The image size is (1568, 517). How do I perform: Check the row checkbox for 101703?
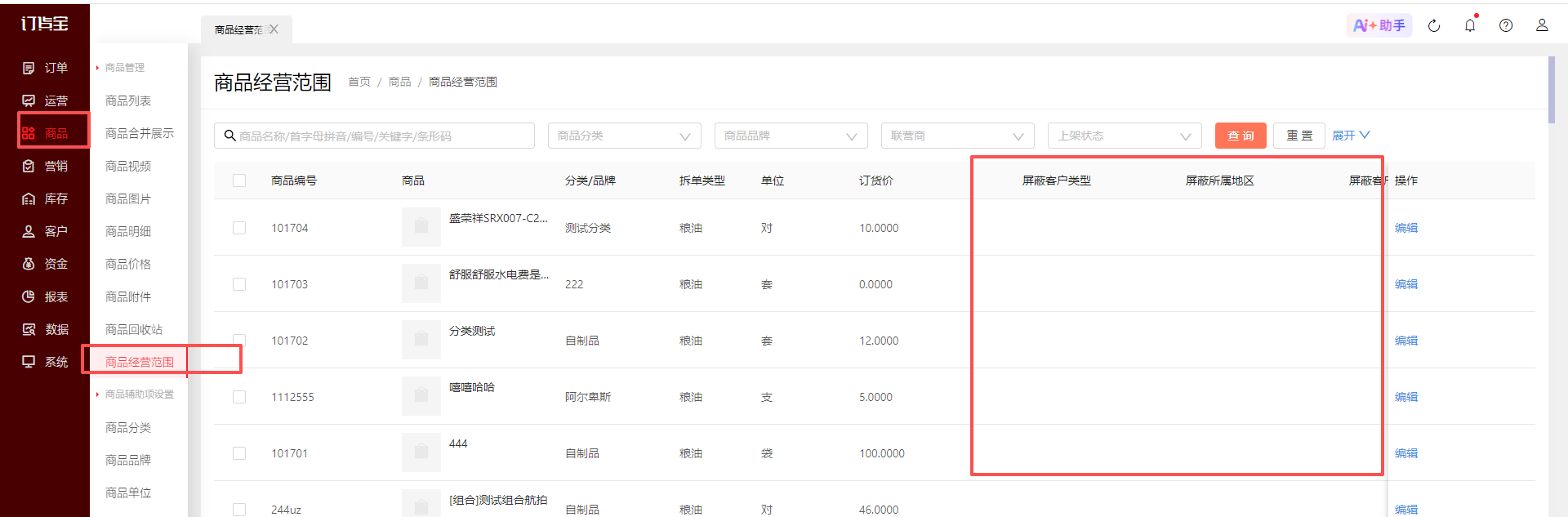(239, 284)
